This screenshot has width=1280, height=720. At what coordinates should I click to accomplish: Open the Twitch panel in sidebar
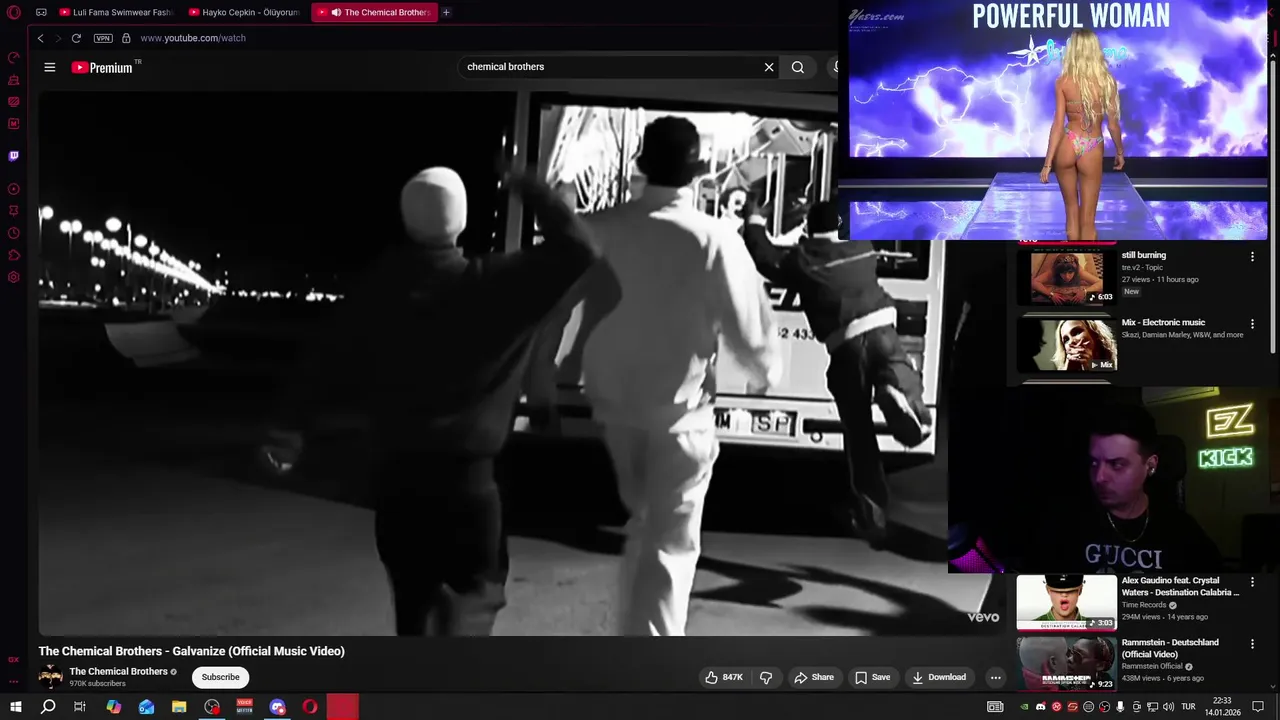14,156
